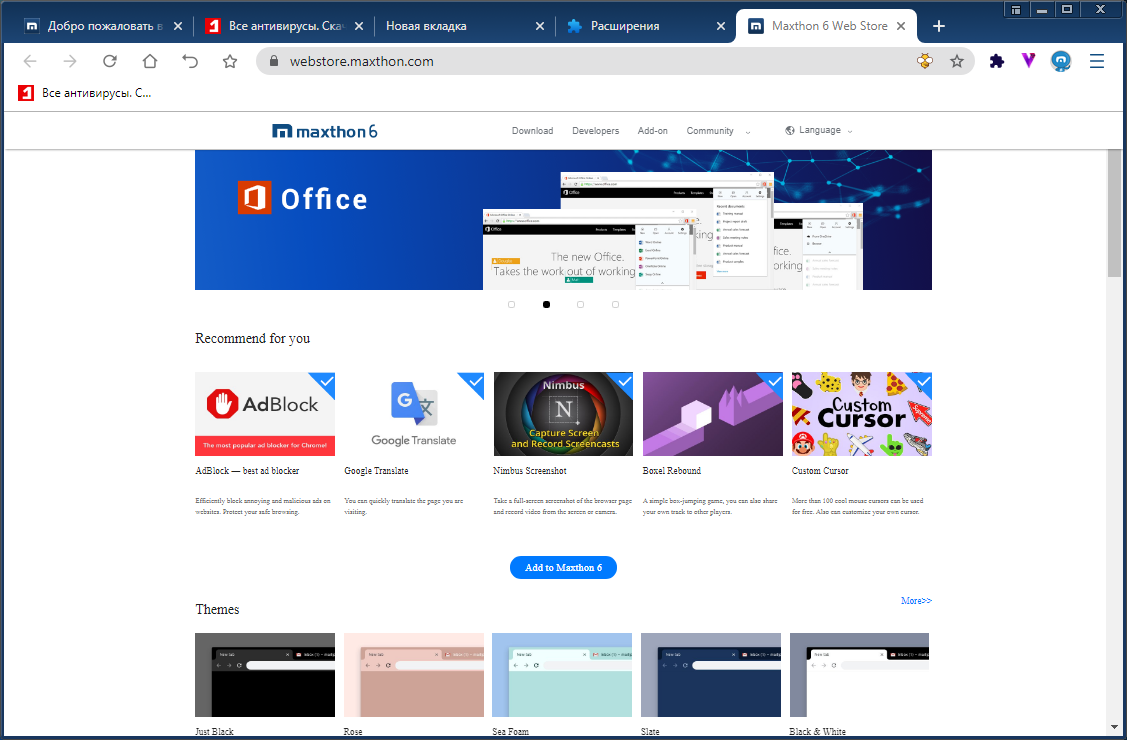Click the tab list icon in title bar

point(1016,9)
